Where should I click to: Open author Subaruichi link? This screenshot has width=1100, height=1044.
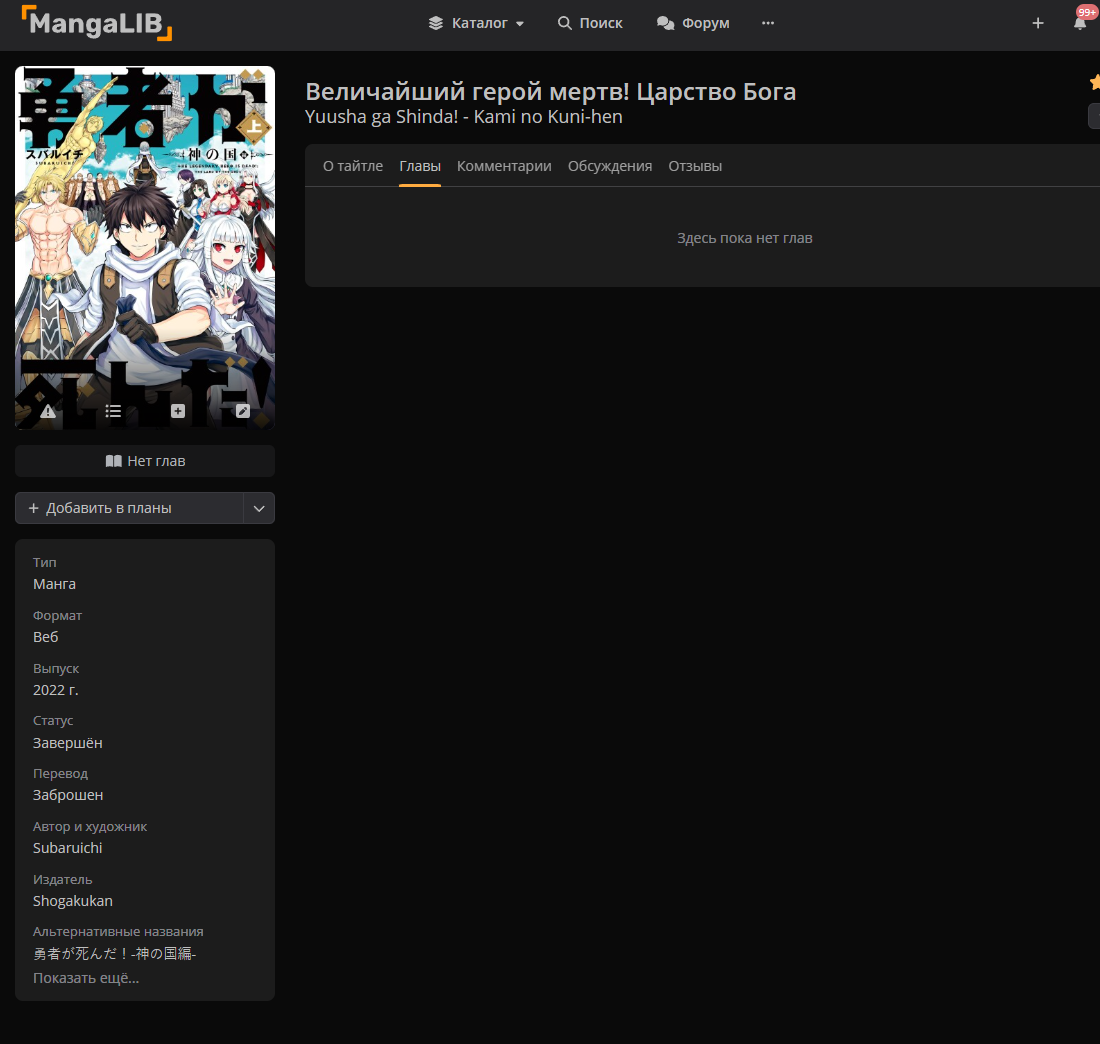(x=67, y=848)
